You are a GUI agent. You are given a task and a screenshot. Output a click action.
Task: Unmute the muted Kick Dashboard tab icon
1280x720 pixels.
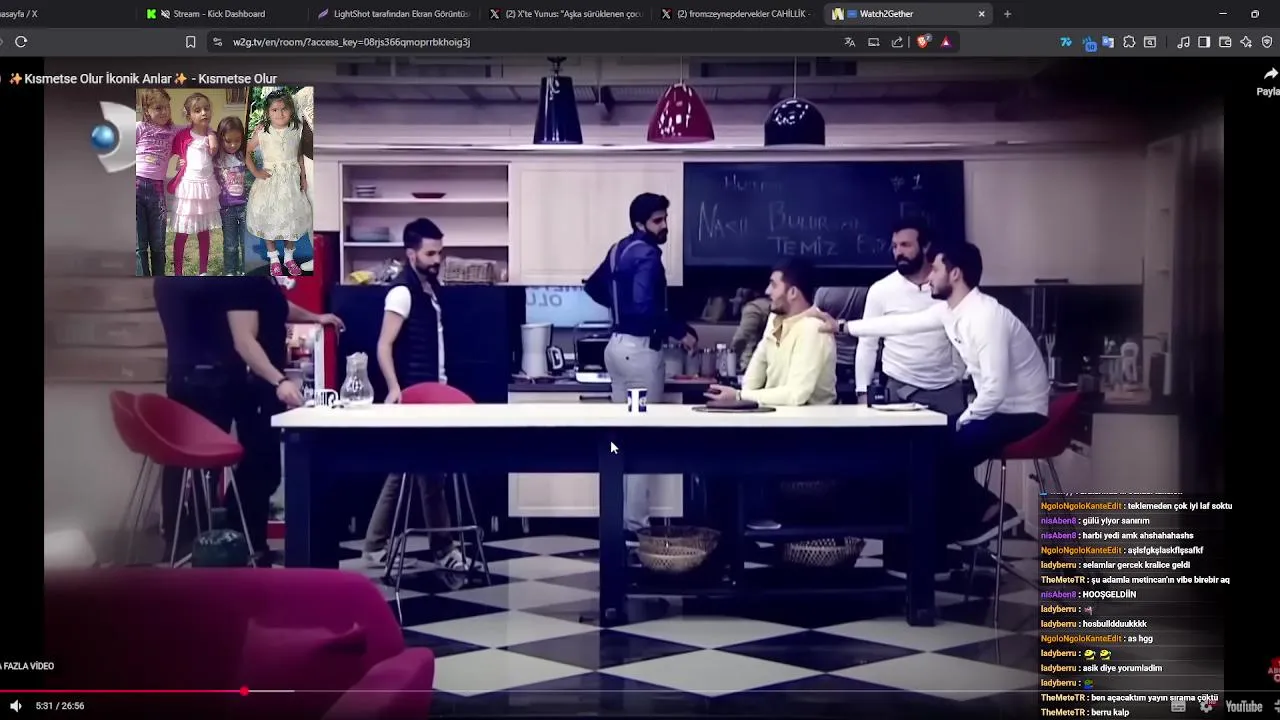point(165,14)
